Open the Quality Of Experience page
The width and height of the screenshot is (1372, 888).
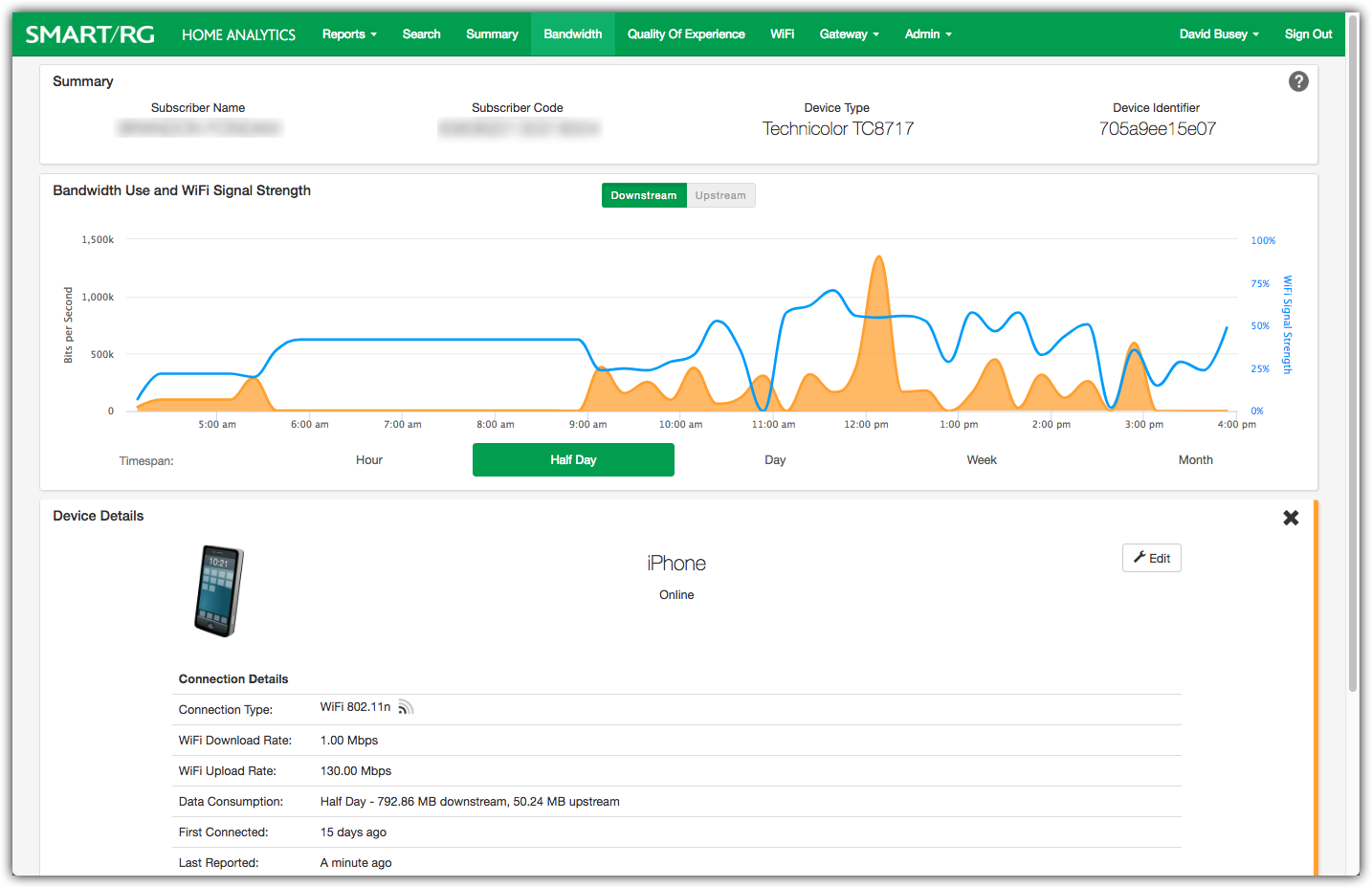(x=685, y=33)
